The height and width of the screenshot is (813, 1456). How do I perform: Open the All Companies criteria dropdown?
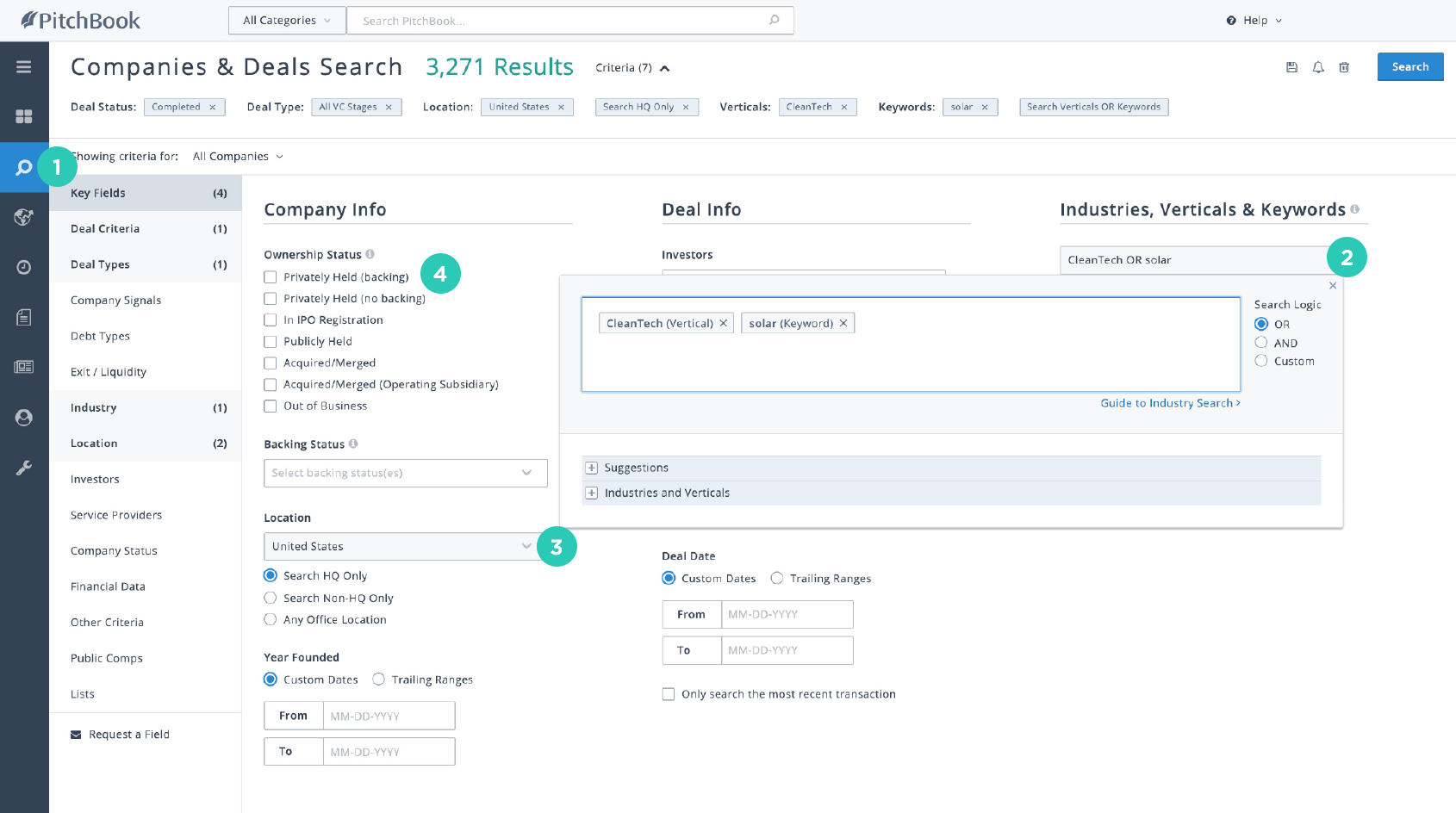click(238, 157)
